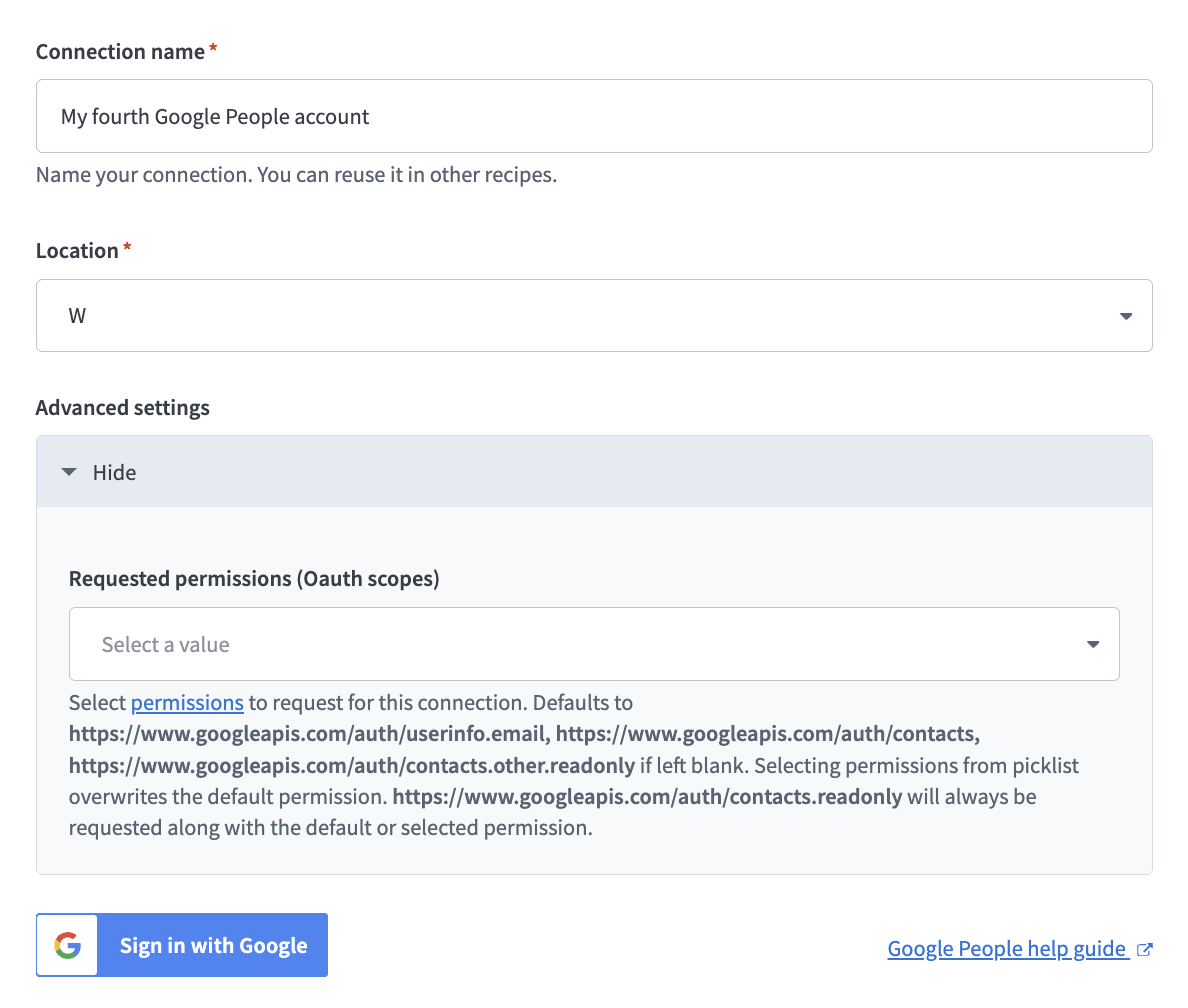Viewport: 1188px width, 1008px height.
Task: Click the Location dropdown arrow
Action: tap(1126, 316)
